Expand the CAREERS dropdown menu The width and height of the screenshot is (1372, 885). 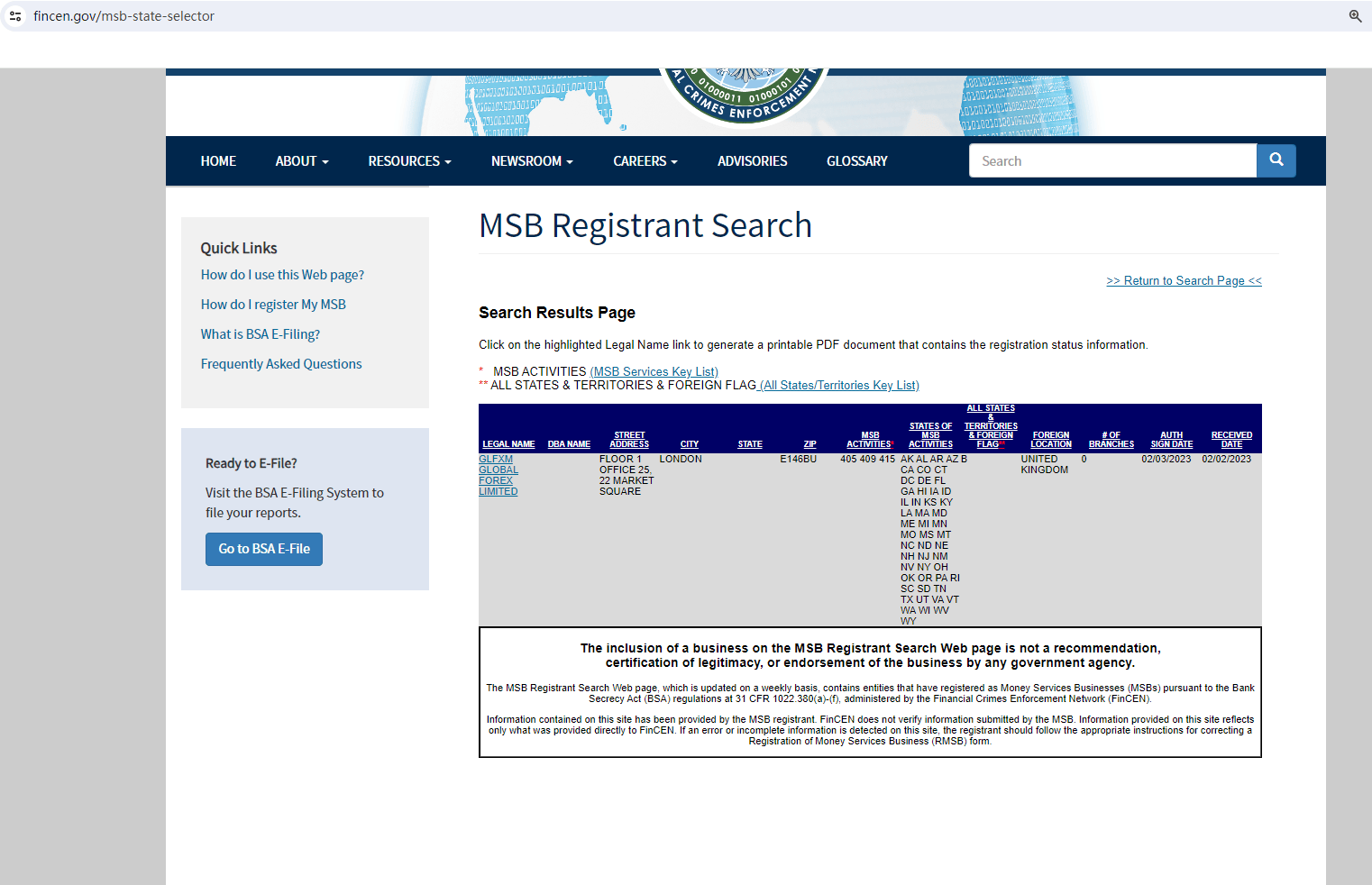pyautogui.click(x=645, y=161)
